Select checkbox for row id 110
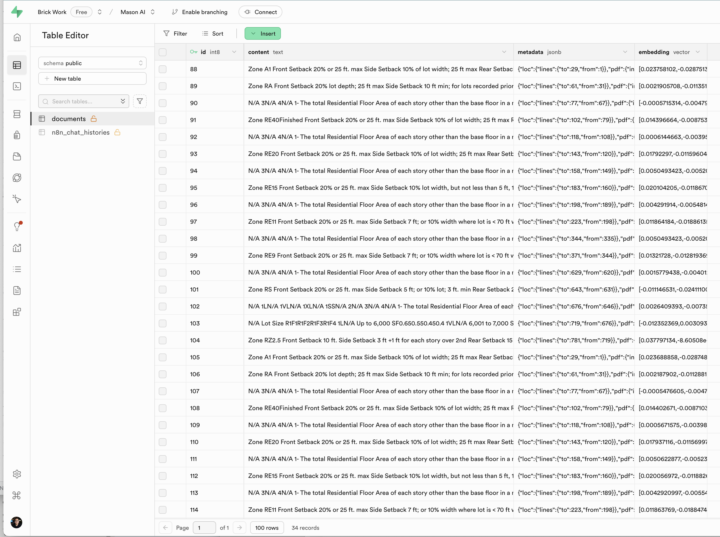This screenshot has height=537, width=720. pos(163,442)
